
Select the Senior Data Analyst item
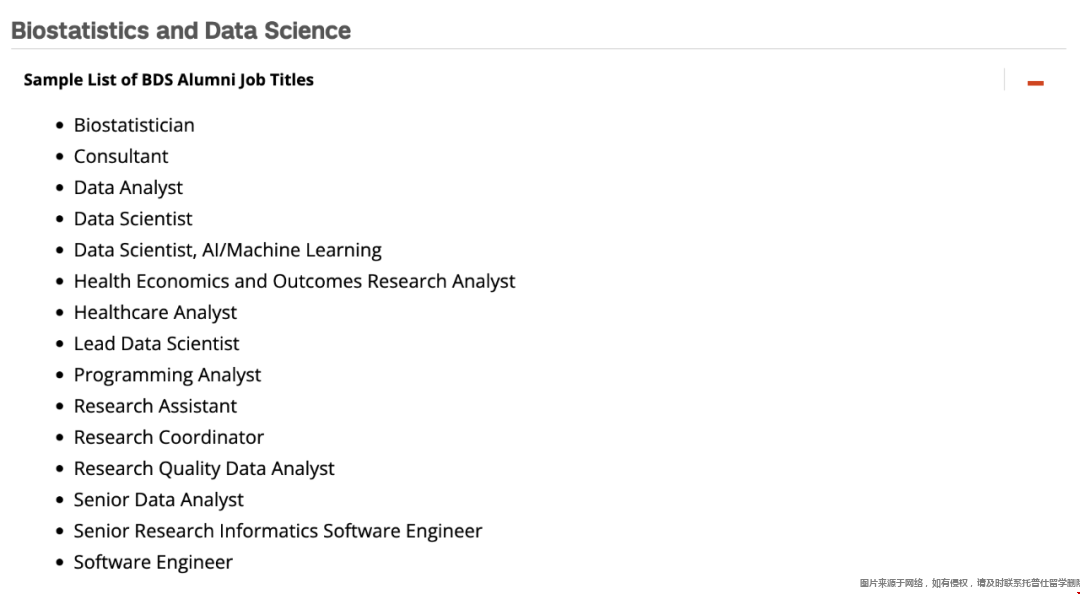(x=158, y=499)
